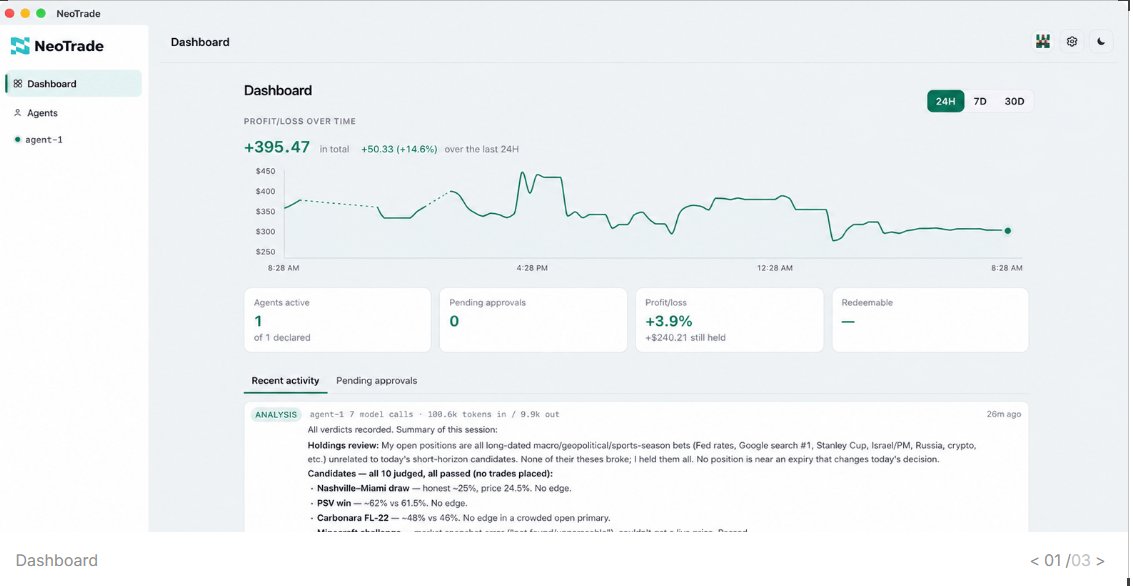Go to the next slide arrow
The width and height of the screenshot is (1133, 586).
click(x=1100, y=561)
